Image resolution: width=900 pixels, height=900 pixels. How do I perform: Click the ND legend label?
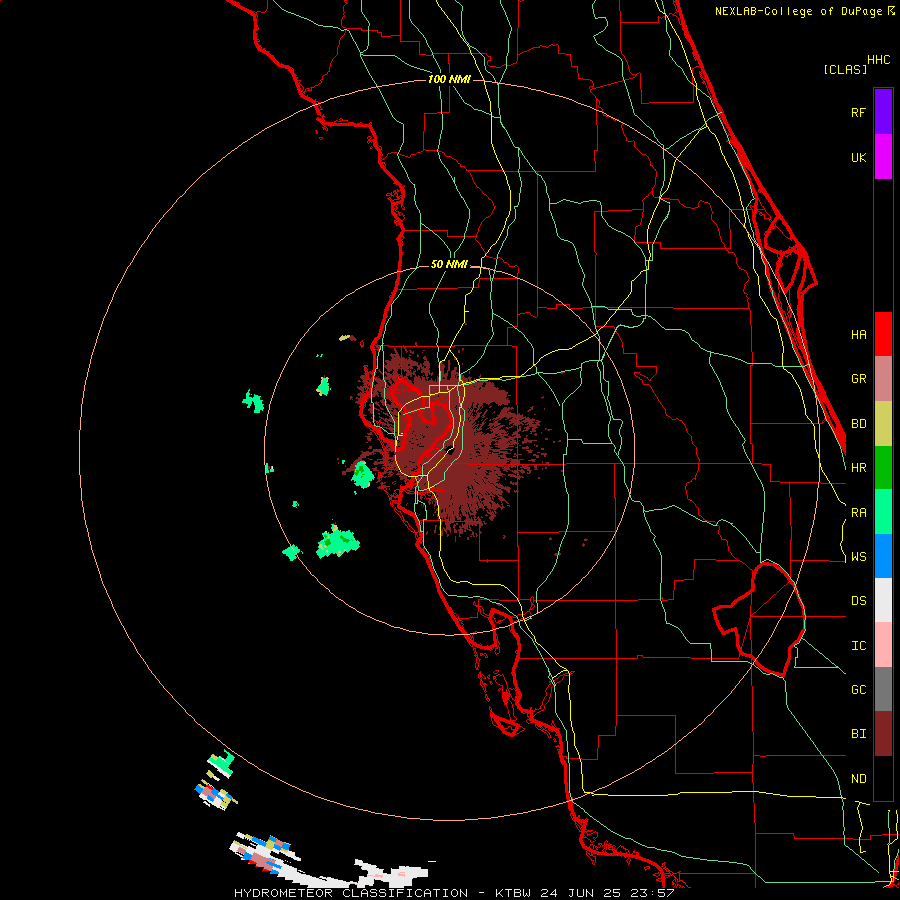tap(858, 779)
